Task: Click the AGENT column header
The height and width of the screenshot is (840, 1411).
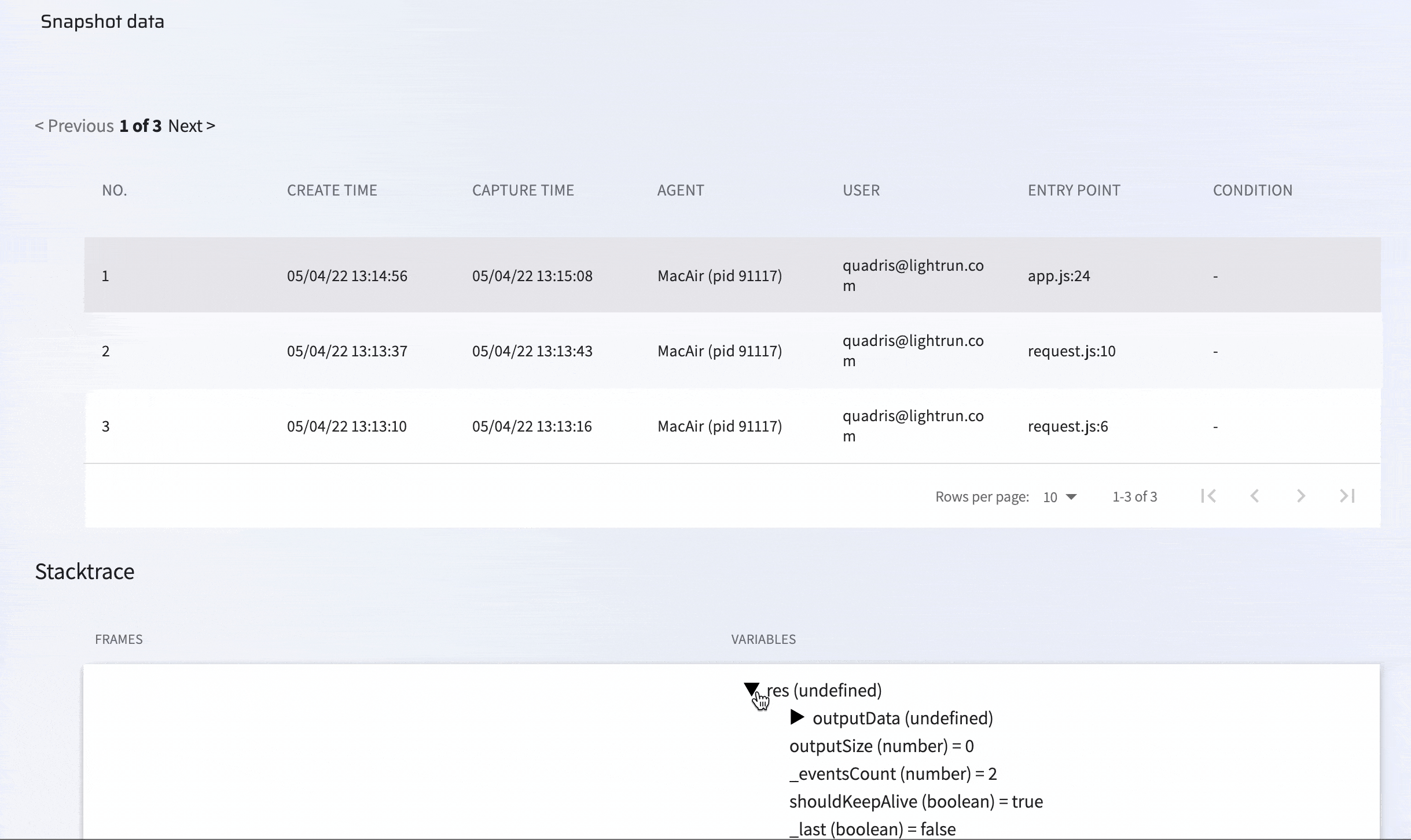Action: point(681,190)
